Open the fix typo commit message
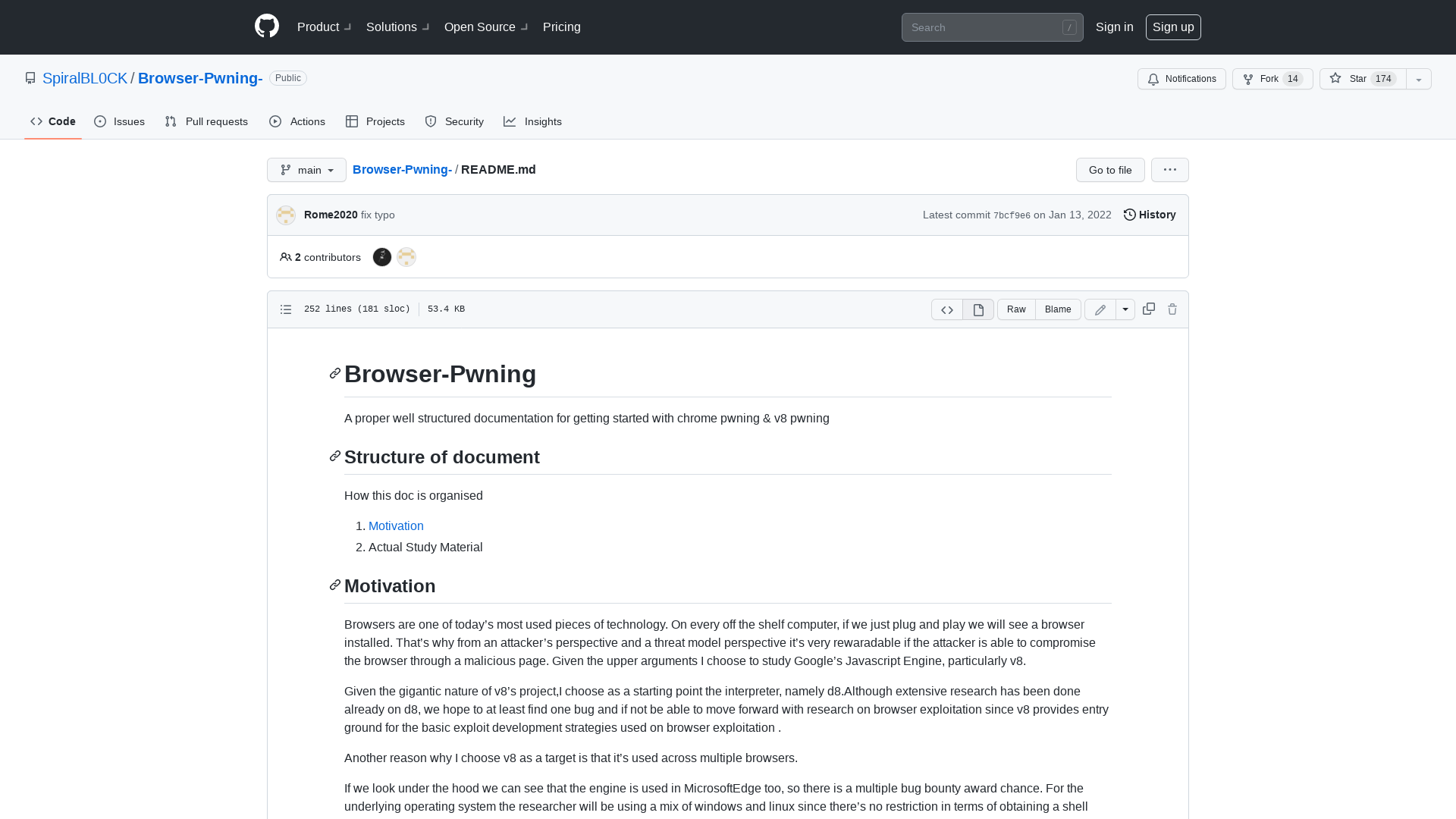 point(378,215)
